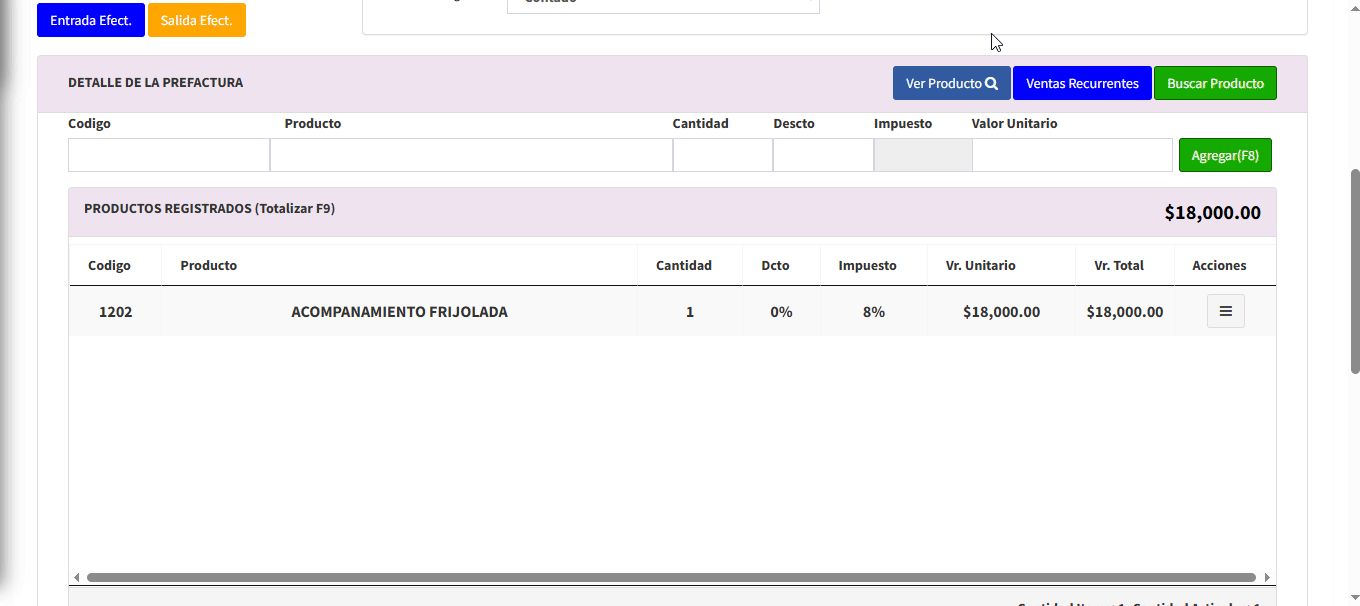Expand the partially visible dropdown at the top
The width and height of the screenshot is (1360, 606).
663,4
